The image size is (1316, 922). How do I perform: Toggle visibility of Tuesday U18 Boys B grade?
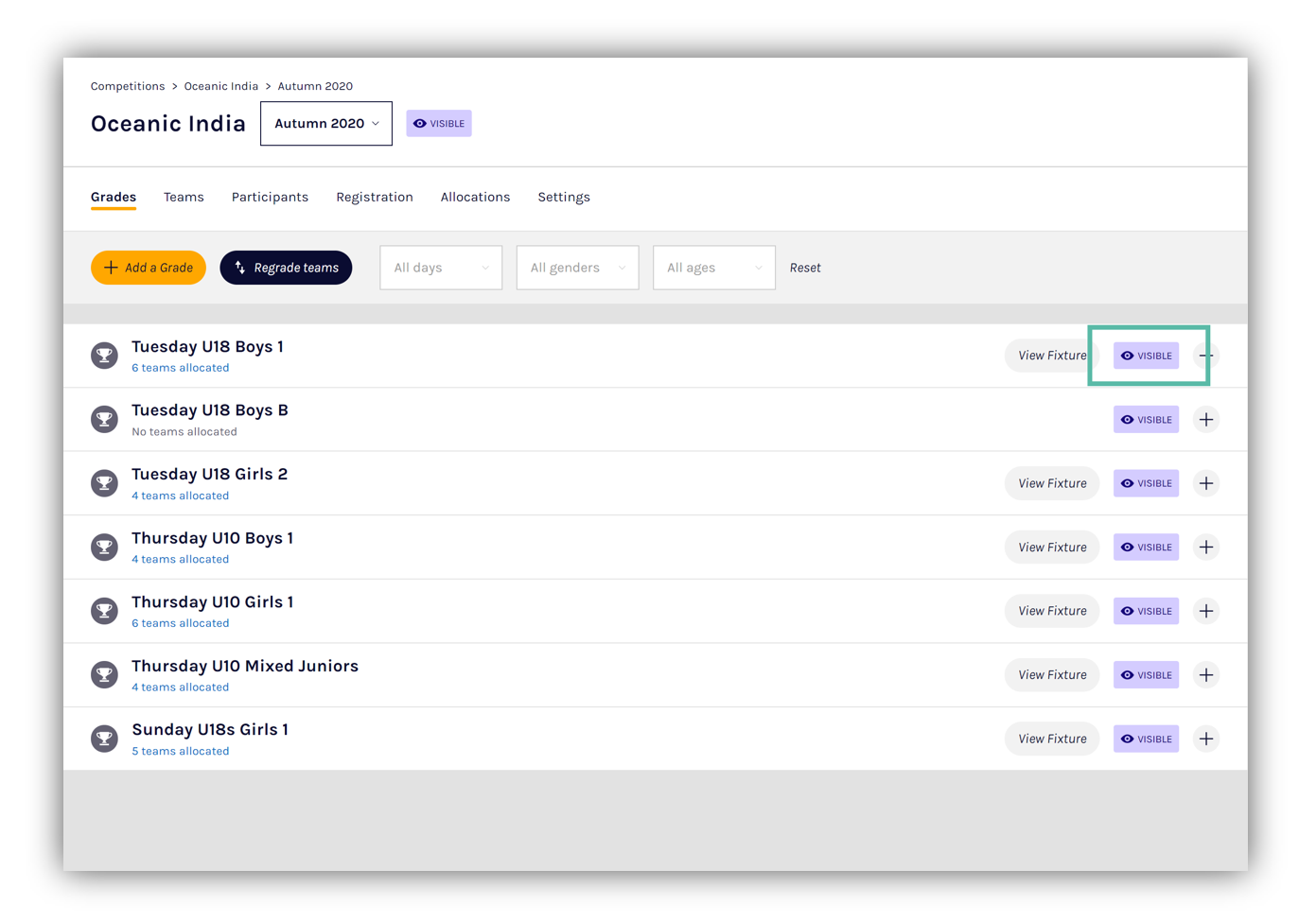click(x=1146, y=420)
